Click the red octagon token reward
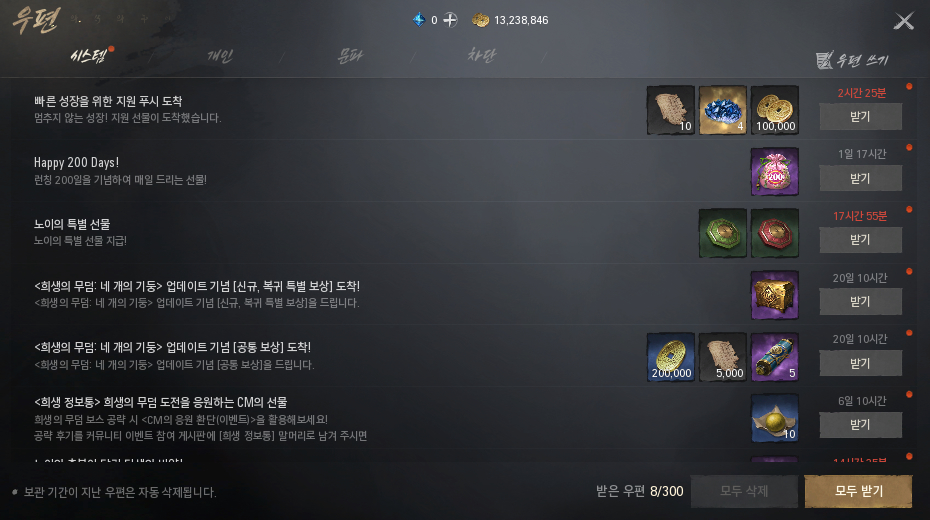Screen dimensions: 930x520 pyautogui.click(x=775, y=233)
